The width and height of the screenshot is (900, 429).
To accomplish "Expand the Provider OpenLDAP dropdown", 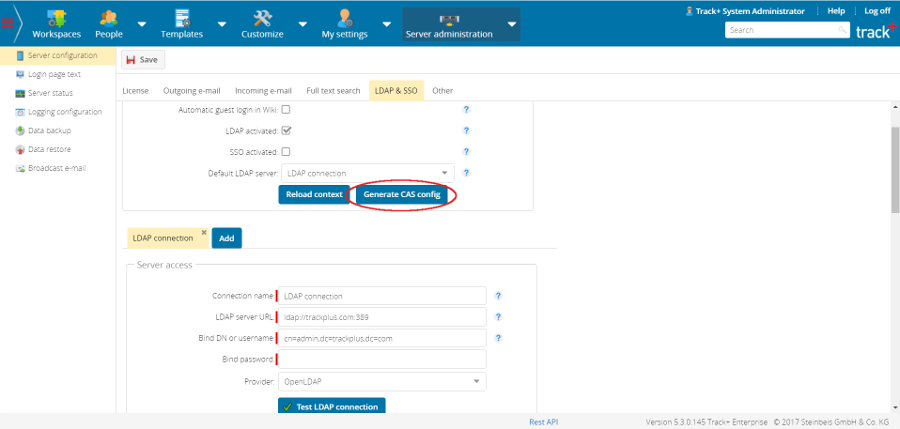I will coord(476,381).
